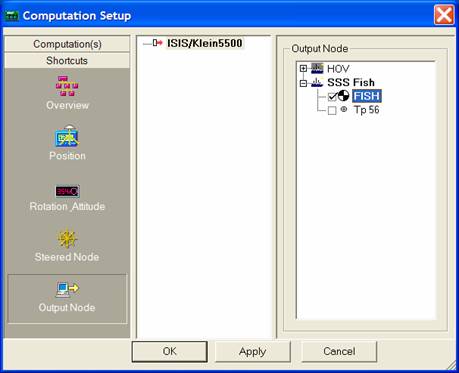Select the ISIS/Klein5500 tree entry
Image resolution: width=459 pixels, height=373 pixels.
point(205,43)
